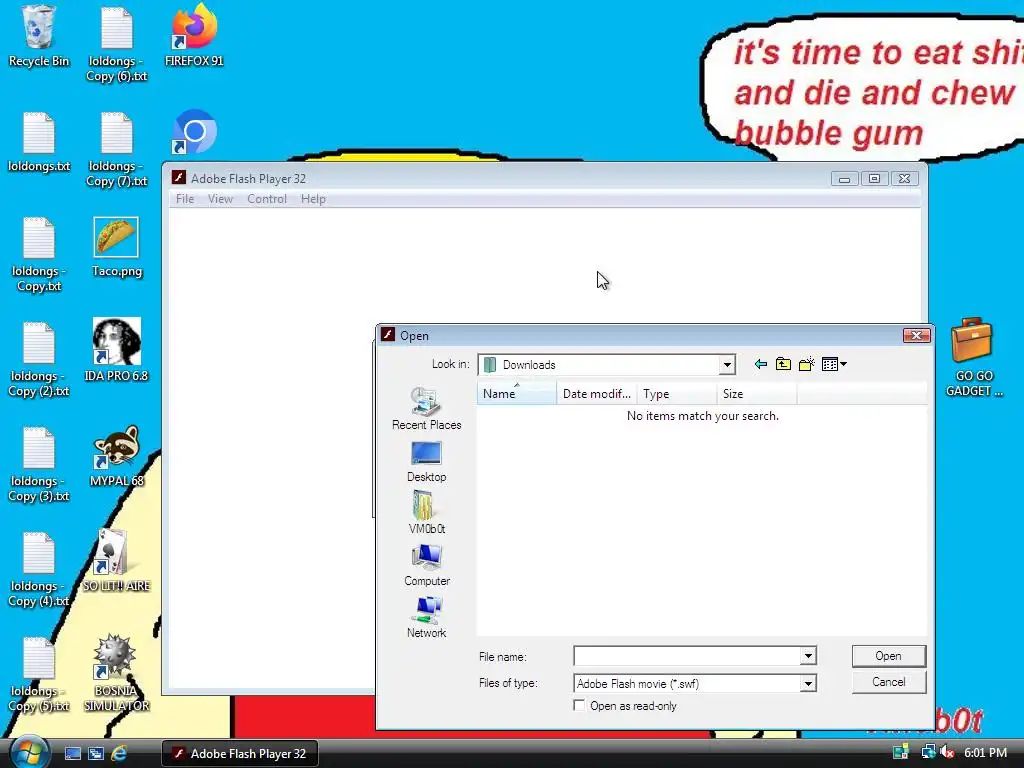The height and width of the screenshot is (768, 1024).
Task: Open the Recycle Bin desktop icon
Action: coord(39,37)
